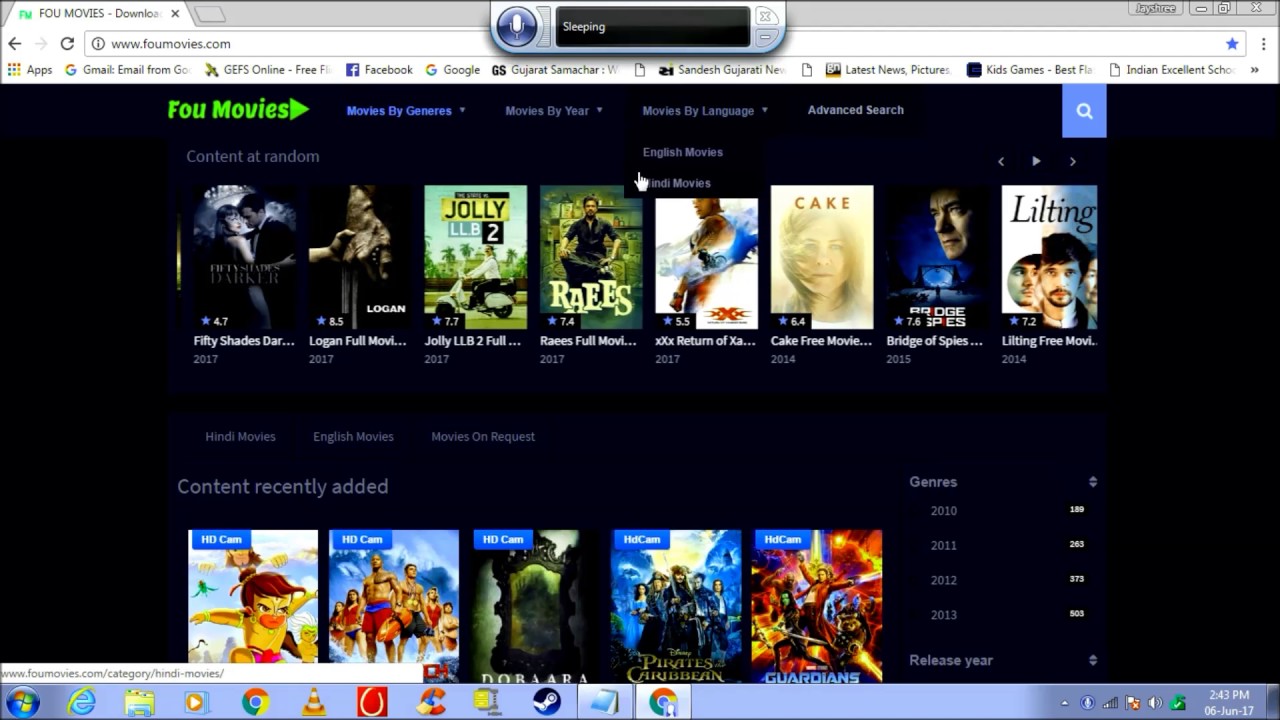1280x720 pixels.
Task: Open Bridge of Spies poster
Action: point(937,257)
